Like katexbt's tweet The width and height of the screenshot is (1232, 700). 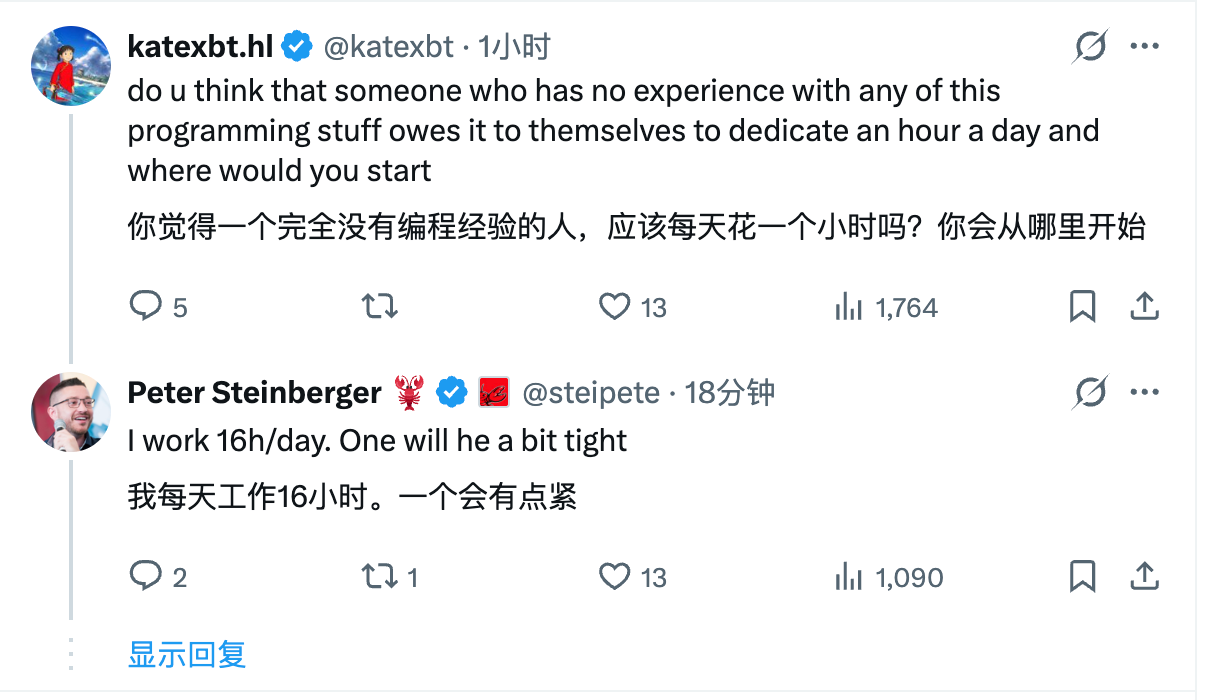click(x=614, y=306)
